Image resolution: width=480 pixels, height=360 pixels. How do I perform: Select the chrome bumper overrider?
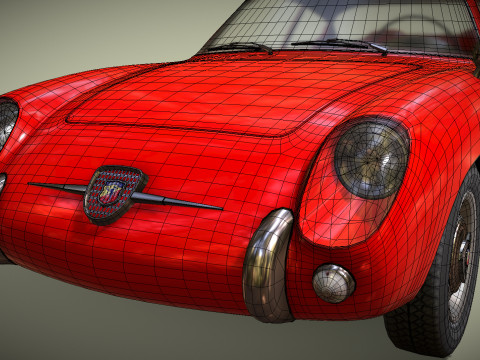[268, 266]
